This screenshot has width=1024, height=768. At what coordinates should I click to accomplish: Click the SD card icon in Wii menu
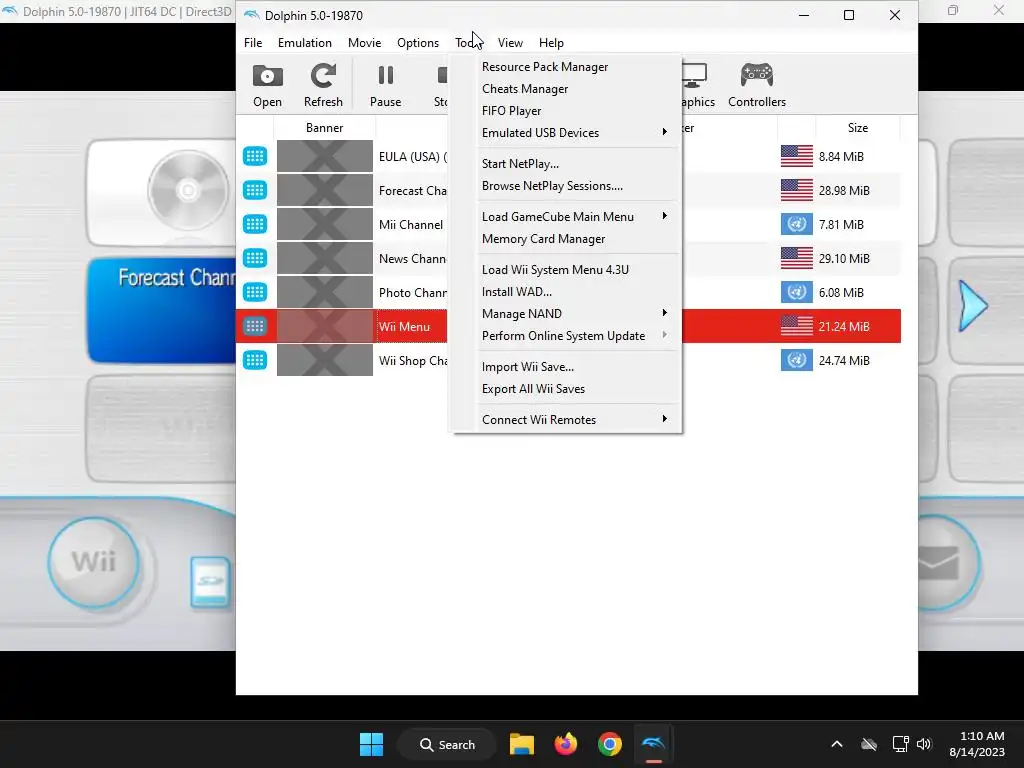click(x=210, y=582)
